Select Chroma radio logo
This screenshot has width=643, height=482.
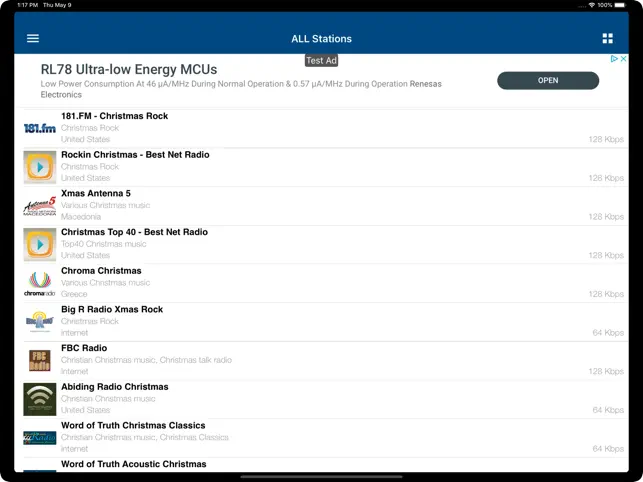click(39, 283)
